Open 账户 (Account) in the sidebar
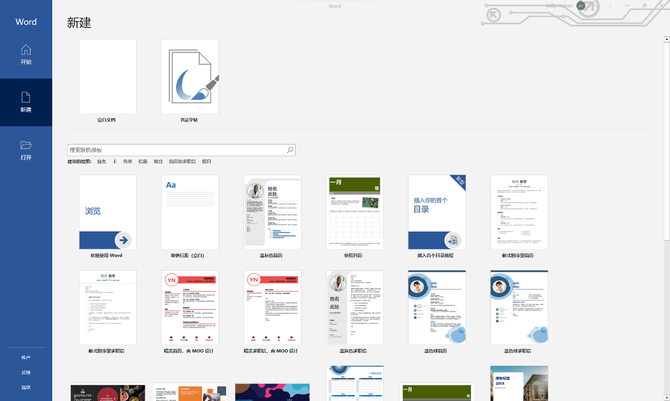The height and width of the screenshot is (401, 670). [x=26, y=357]
